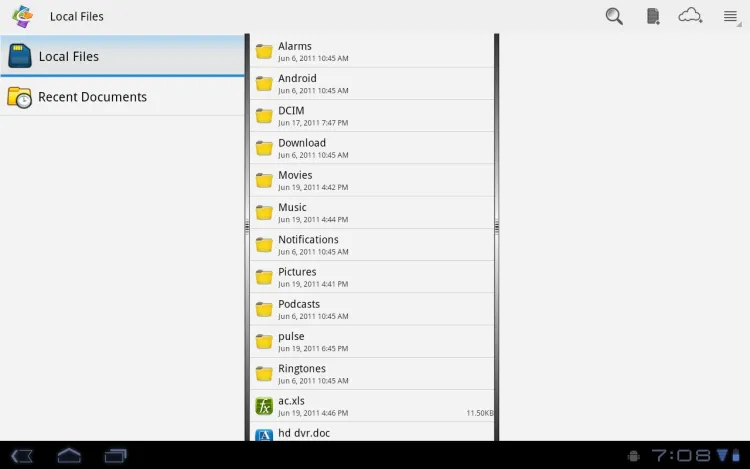Open the Music folder
Screen dimensions: 750x469
coord(372,213)
